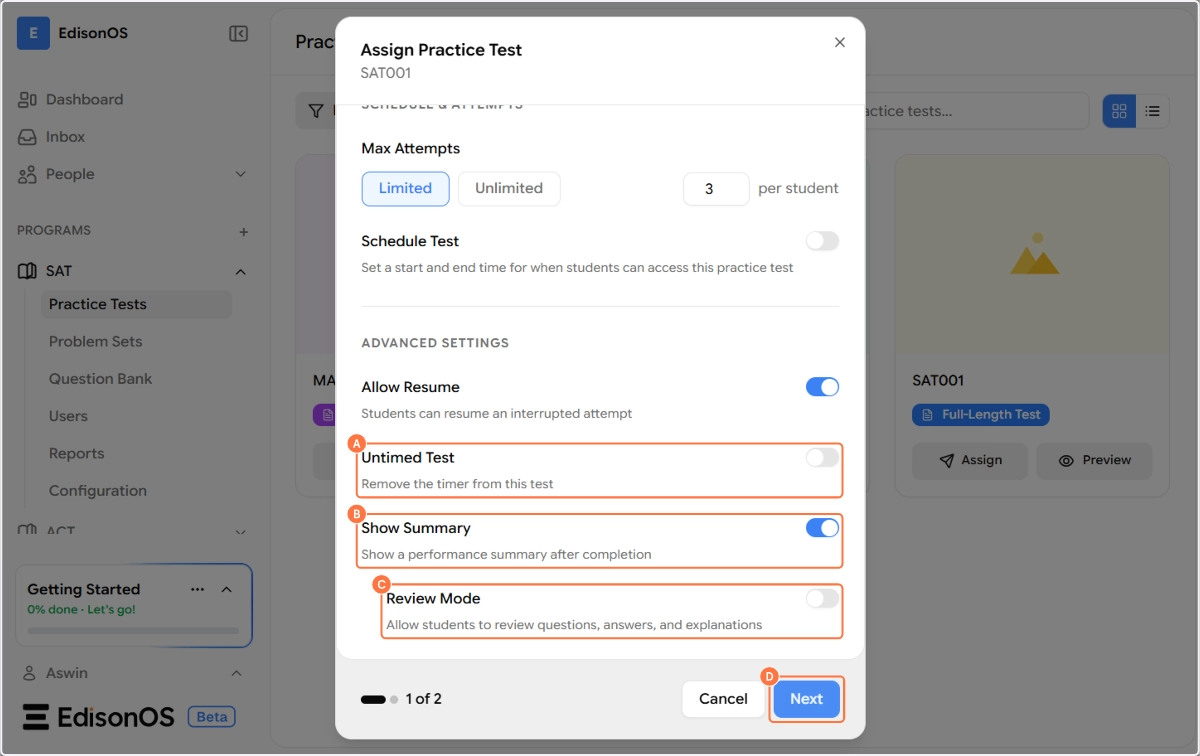Click the Inbox icon in sidebar
Screen dimensions: 1200x756
pyautogui.click(x=27, y=137)
